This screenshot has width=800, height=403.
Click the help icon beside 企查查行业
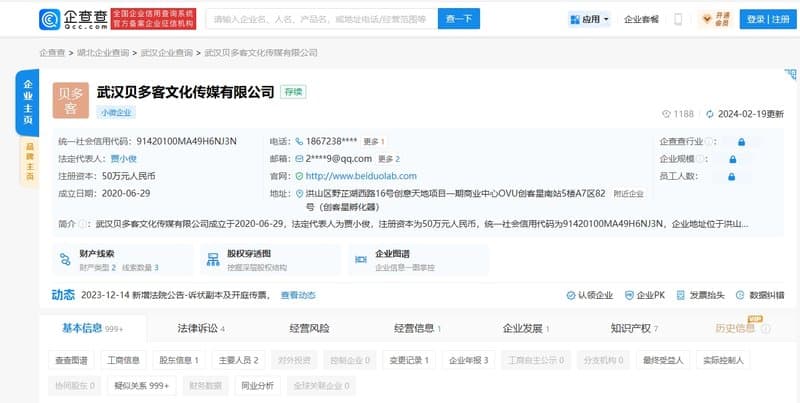pos(709,142)
